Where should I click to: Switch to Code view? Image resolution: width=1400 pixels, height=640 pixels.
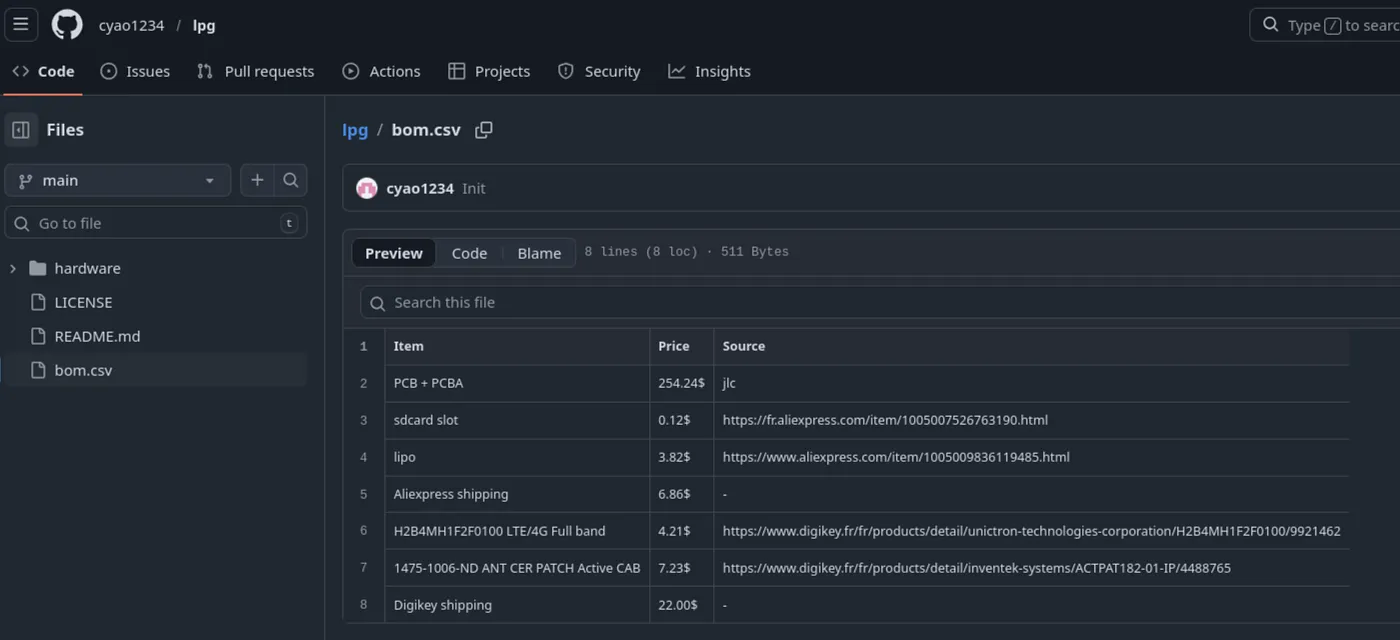[x=469, y=253]
